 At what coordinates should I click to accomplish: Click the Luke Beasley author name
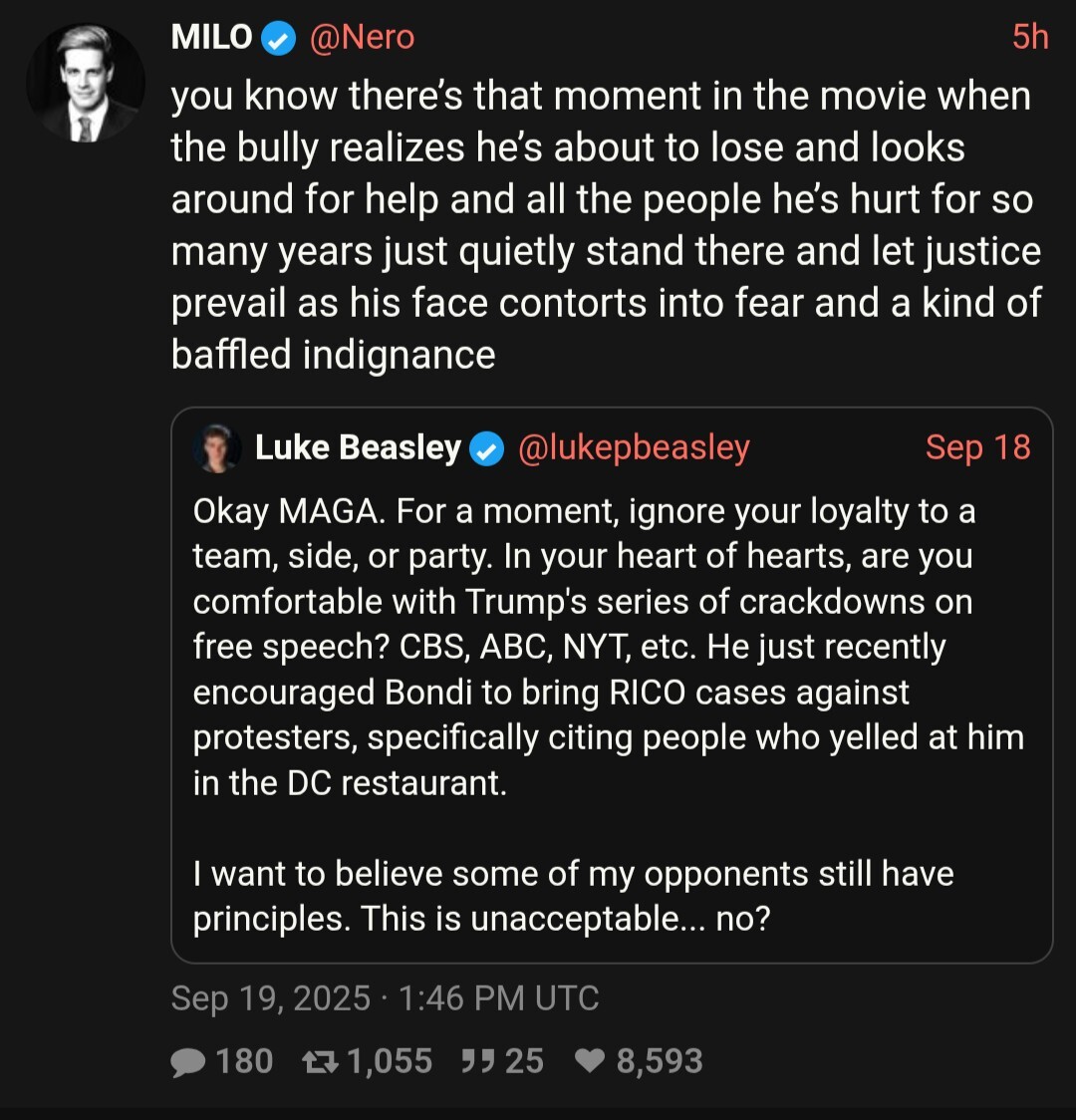(x=358, y=448)
